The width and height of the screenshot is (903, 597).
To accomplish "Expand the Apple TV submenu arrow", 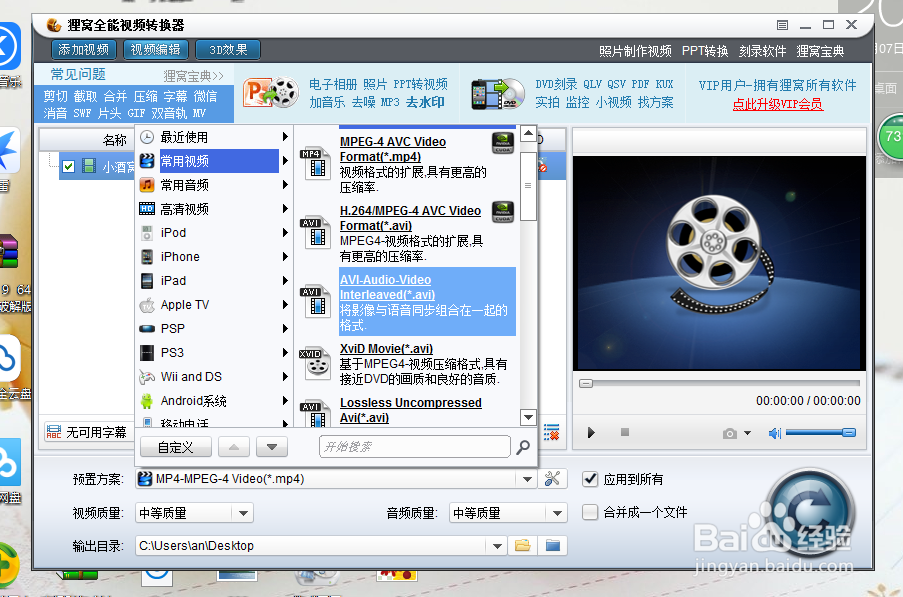I will (285, 305).
